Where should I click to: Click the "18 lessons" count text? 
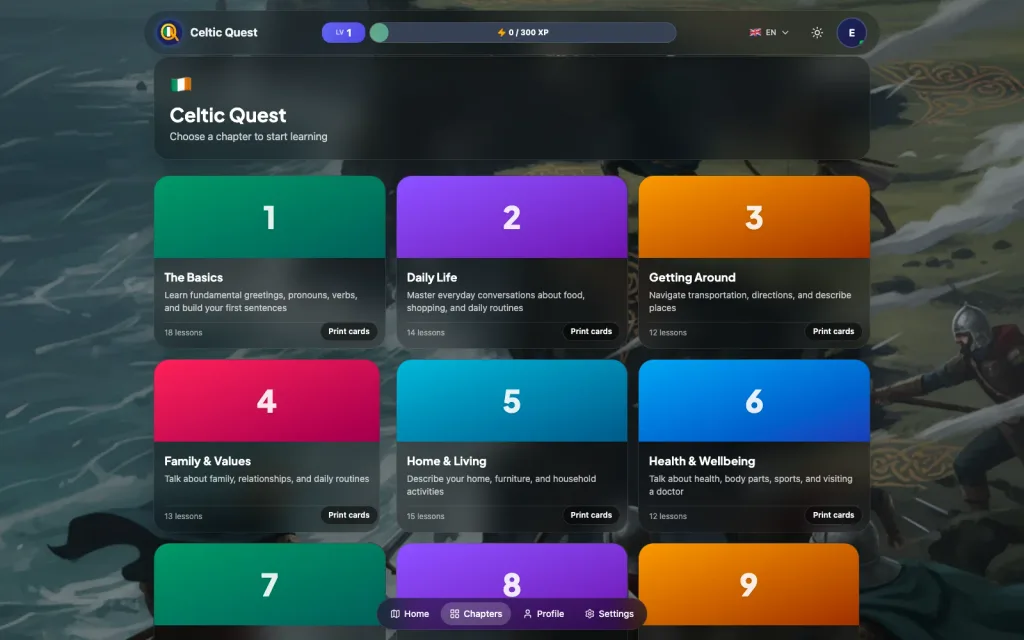click(x=184, y=332)
